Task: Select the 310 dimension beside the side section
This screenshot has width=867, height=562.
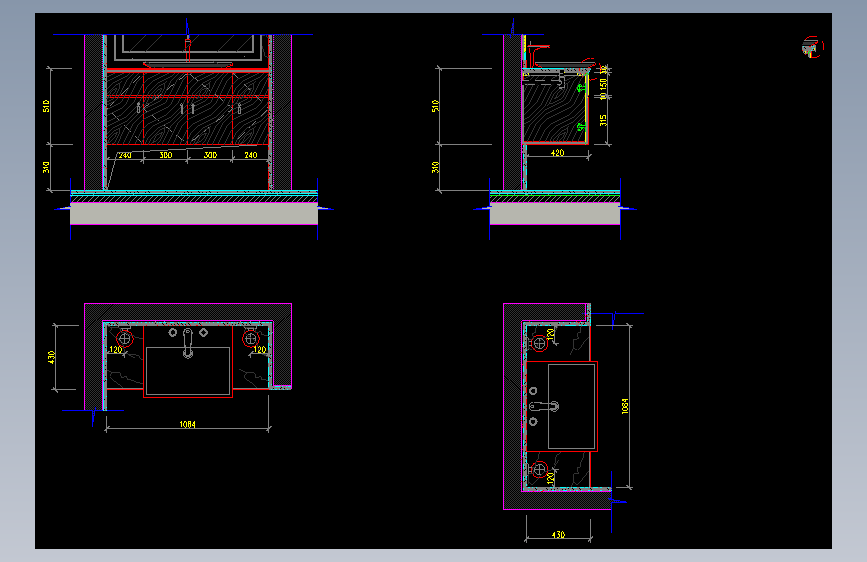Action: click(x=436, y=167)
